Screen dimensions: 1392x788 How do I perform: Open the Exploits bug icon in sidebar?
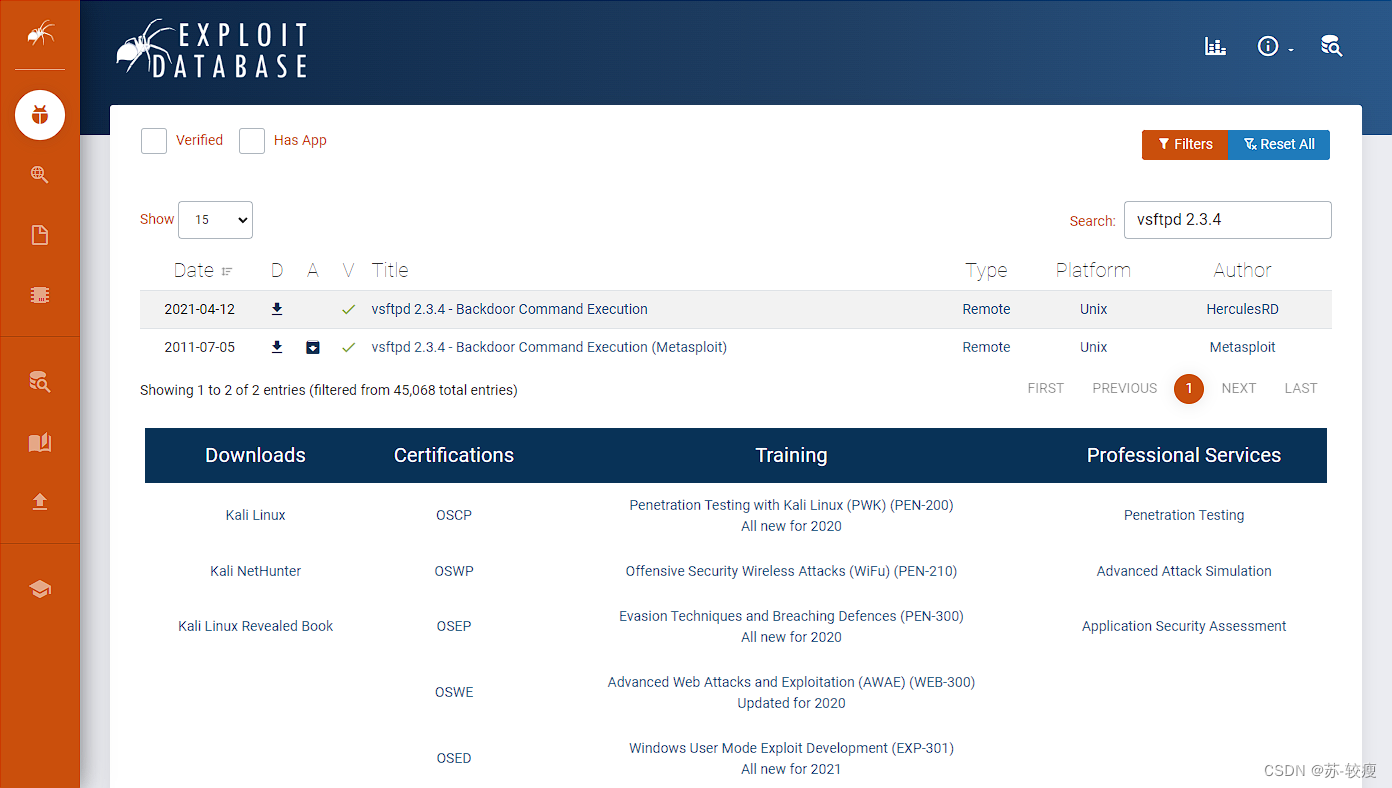coord(40,115)
